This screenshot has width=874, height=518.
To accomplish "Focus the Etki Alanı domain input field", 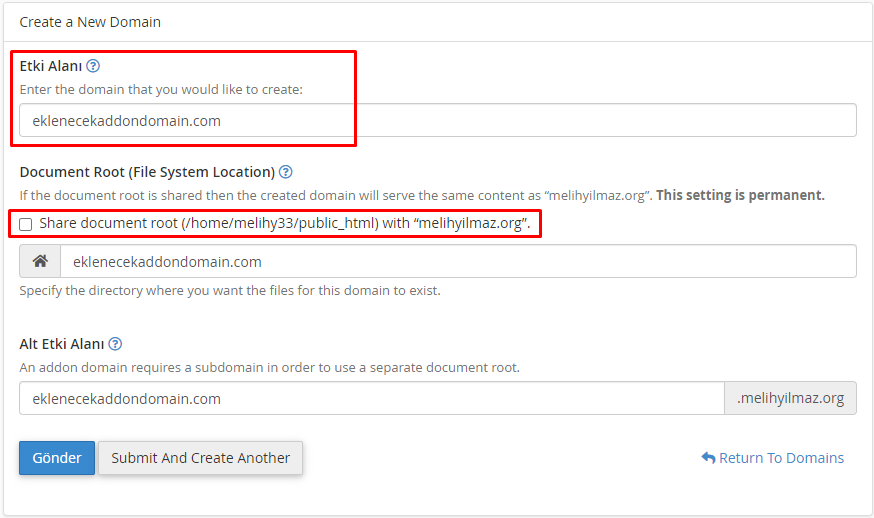I will pyautogui.click(x=437, y=120).
